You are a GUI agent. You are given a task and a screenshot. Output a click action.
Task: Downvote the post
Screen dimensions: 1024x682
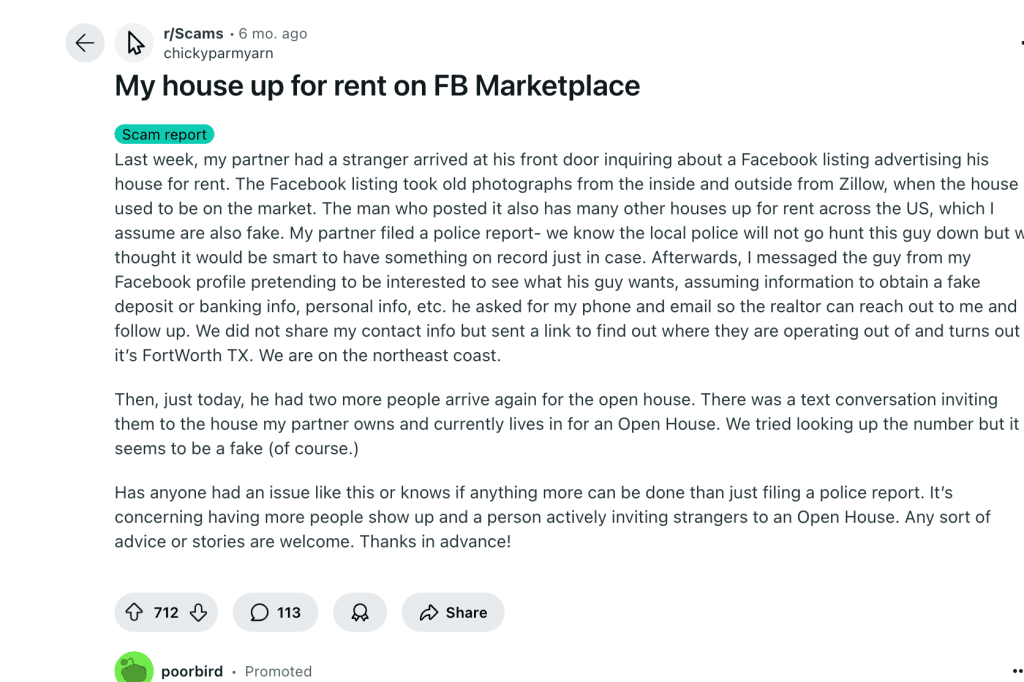tap(197, 612)
